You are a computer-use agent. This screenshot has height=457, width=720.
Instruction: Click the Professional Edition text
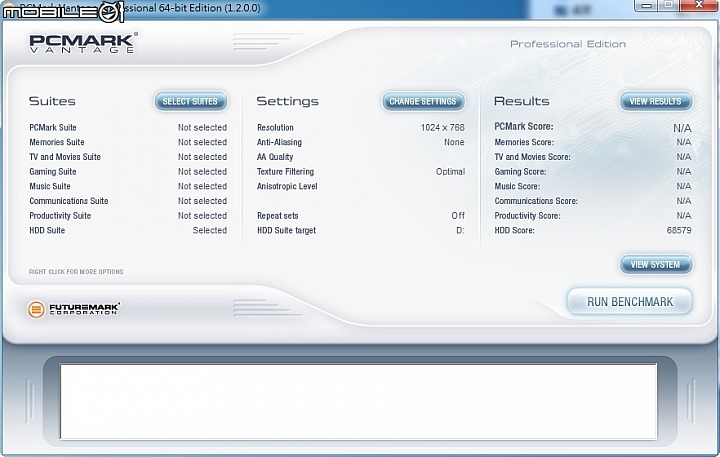pos(568,44)
